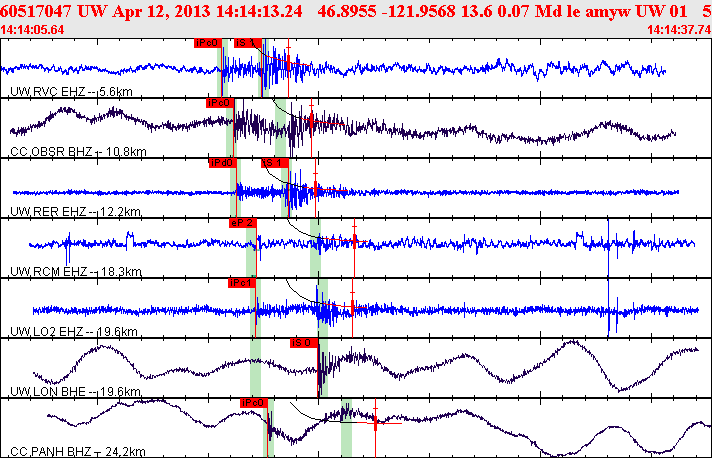Click the event ID 60517047 in header

pyautogui.click(x=36, y=11)
